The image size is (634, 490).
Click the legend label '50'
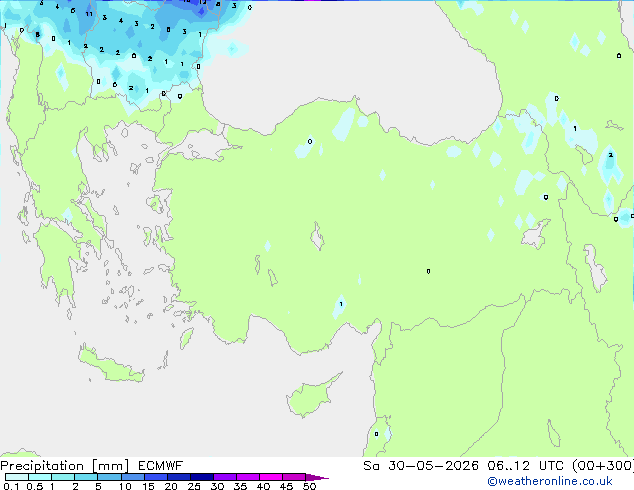click(309, 486)
